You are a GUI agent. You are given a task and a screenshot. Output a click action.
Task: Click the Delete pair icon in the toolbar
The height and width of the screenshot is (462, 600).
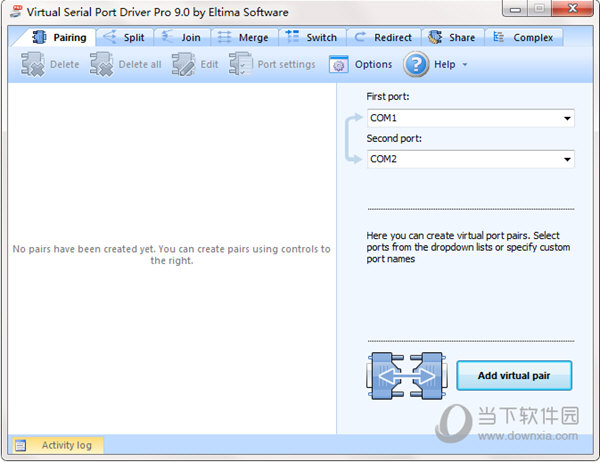click(32, 64)
